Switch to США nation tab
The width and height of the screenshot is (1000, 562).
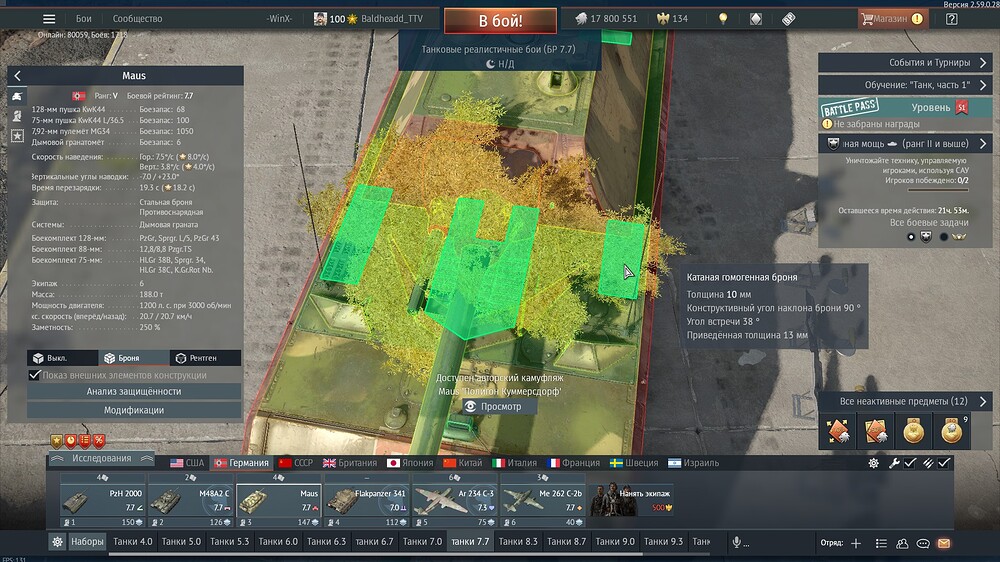[188, 463]
